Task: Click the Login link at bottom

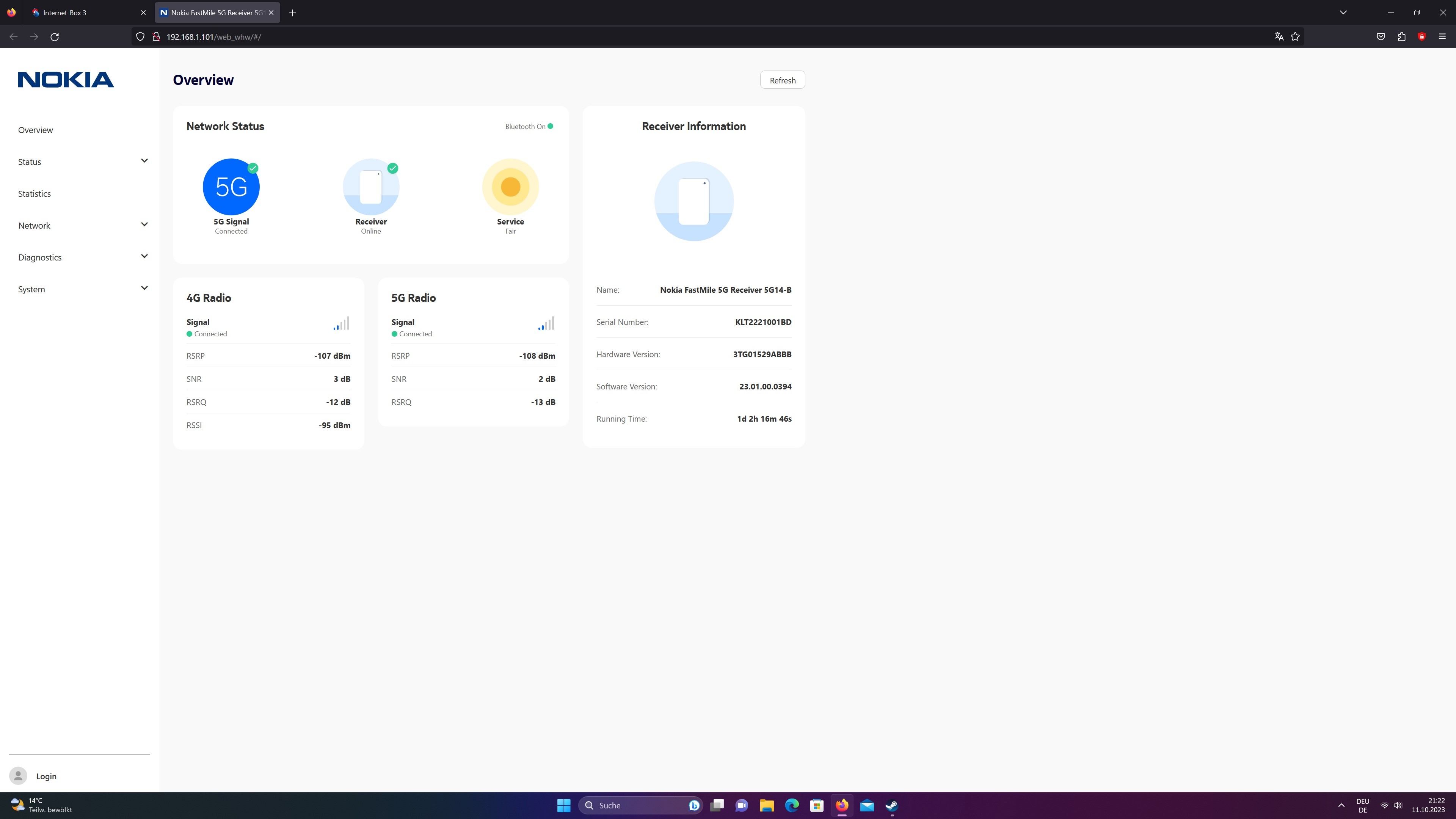Action: pos(46,776)
